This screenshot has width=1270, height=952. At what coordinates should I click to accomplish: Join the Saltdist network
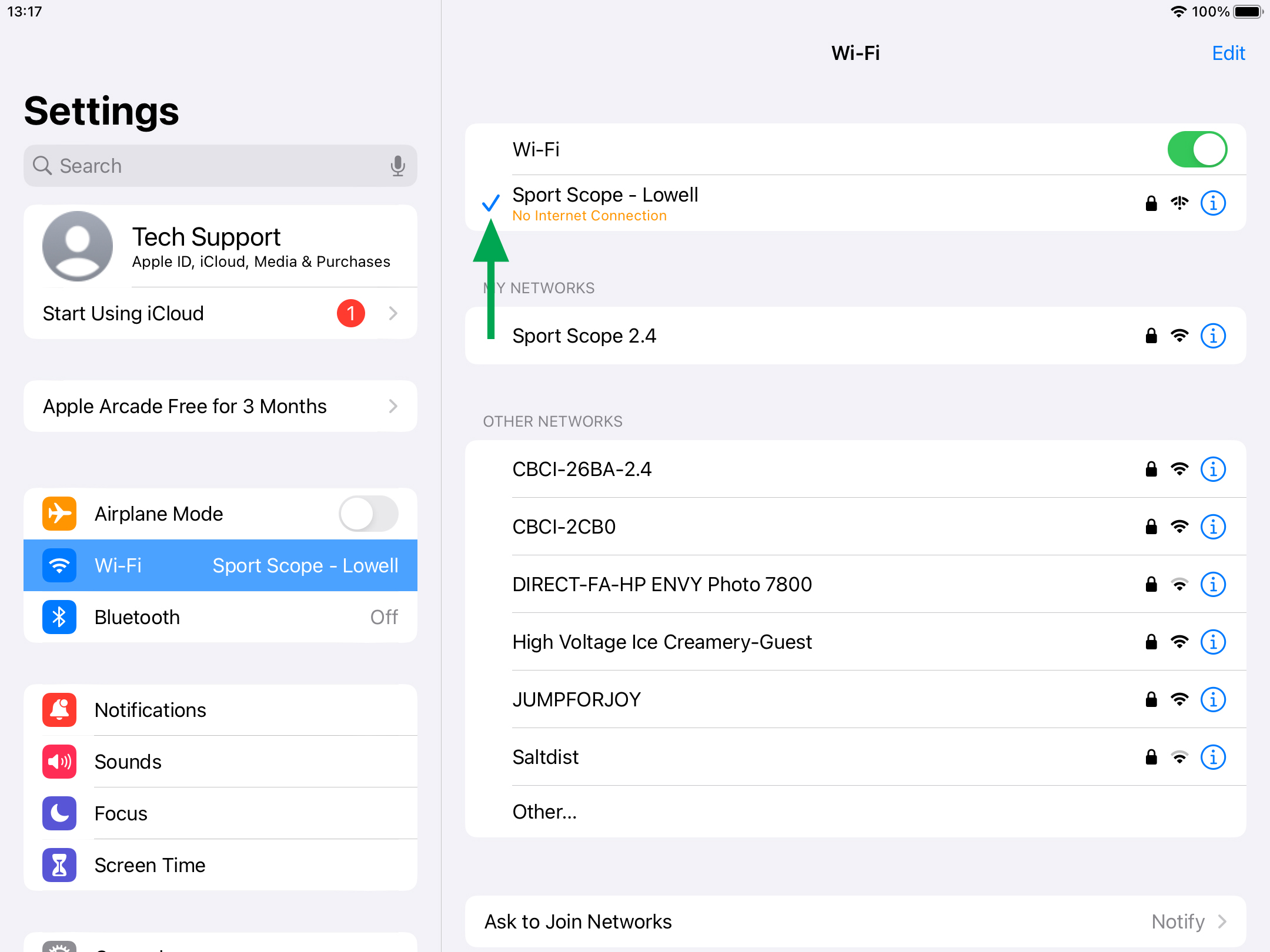click(855, 757)
